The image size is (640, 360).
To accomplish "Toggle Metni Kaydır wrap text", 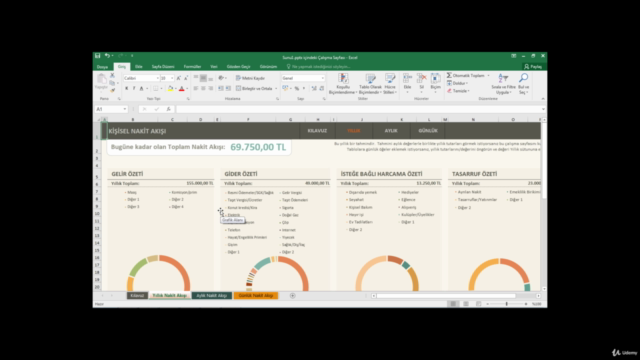I will (250, 78).
